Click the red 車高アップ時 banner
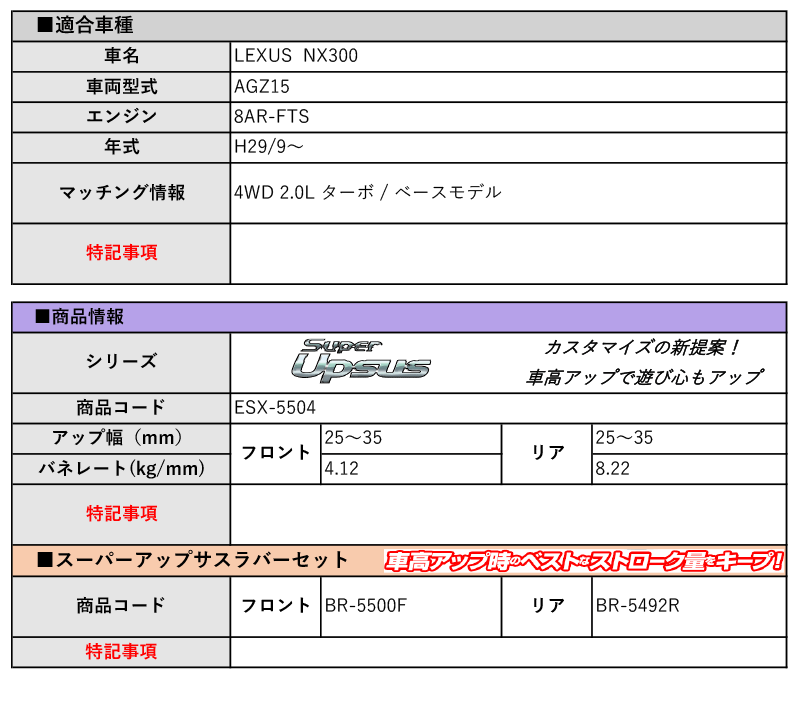 click(584, 561)
